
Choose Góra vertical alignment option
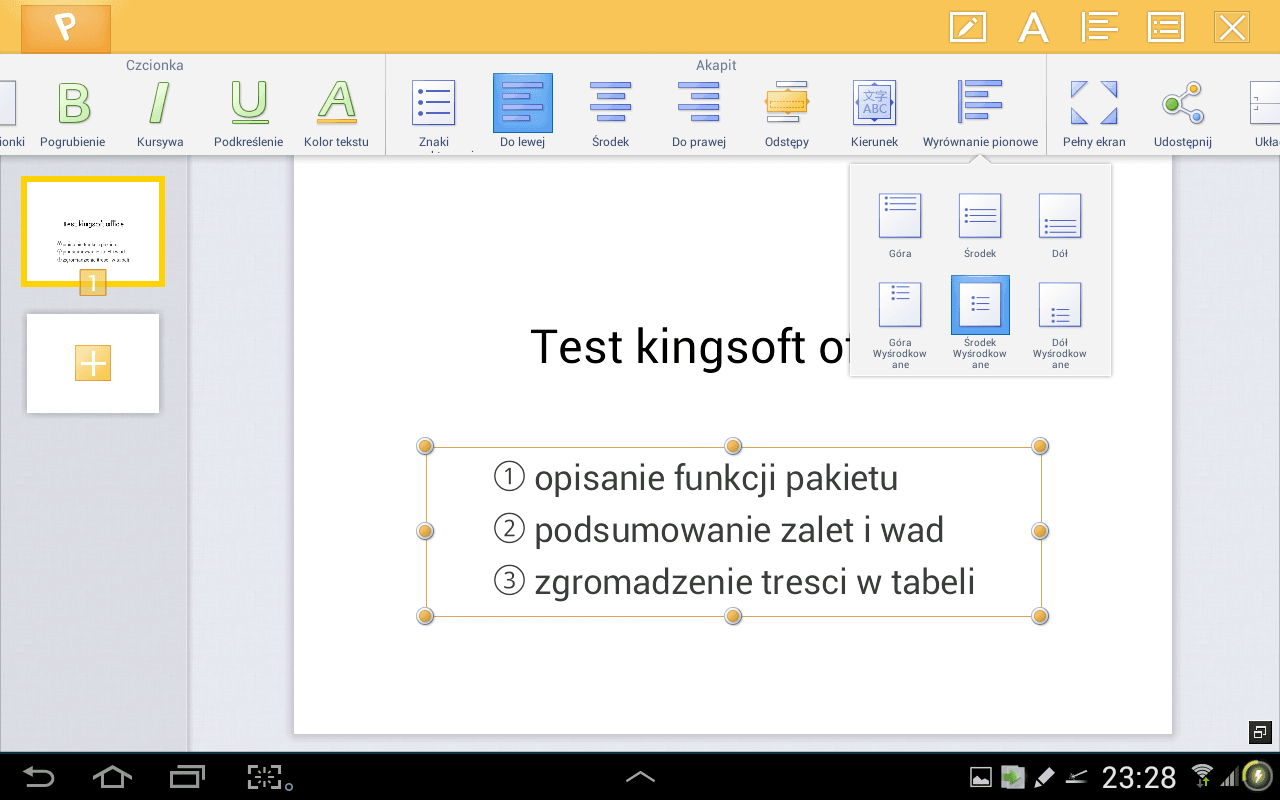coord(900,225)
